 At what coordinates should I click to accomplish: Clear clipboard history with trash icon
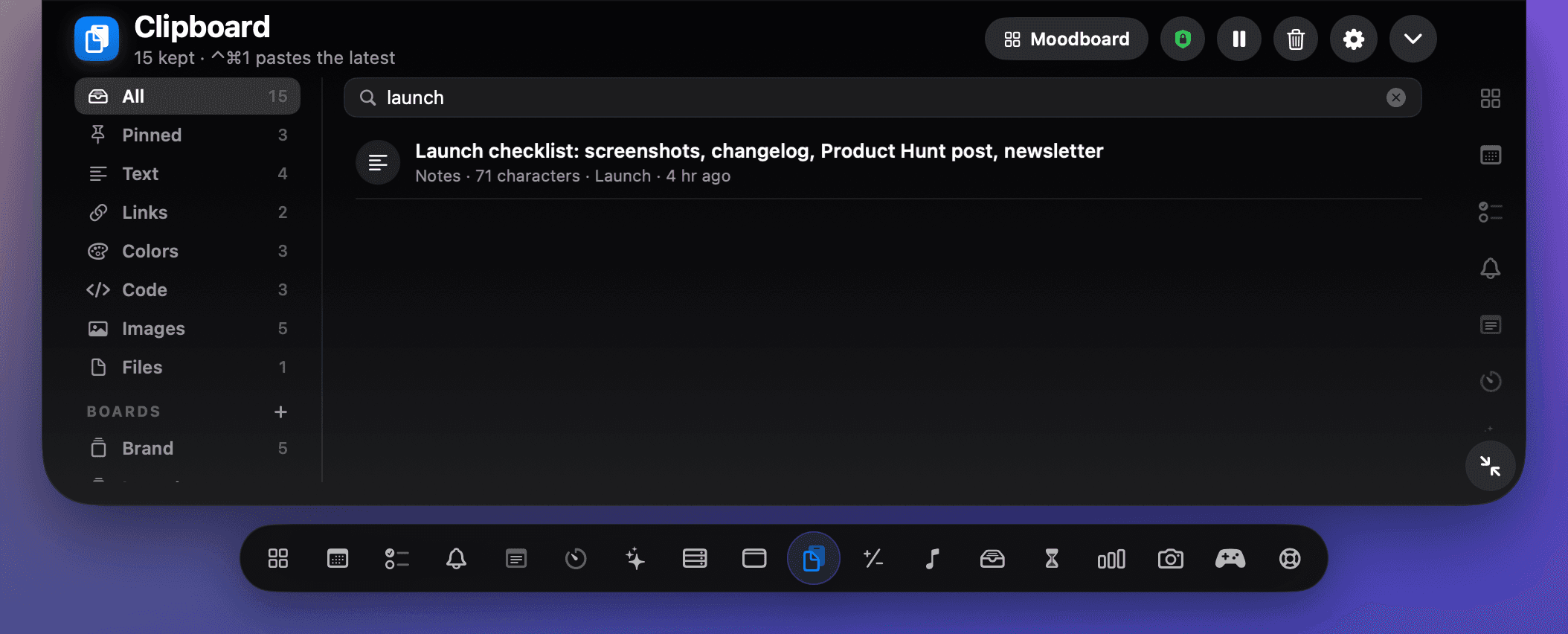pos(1296,39)
